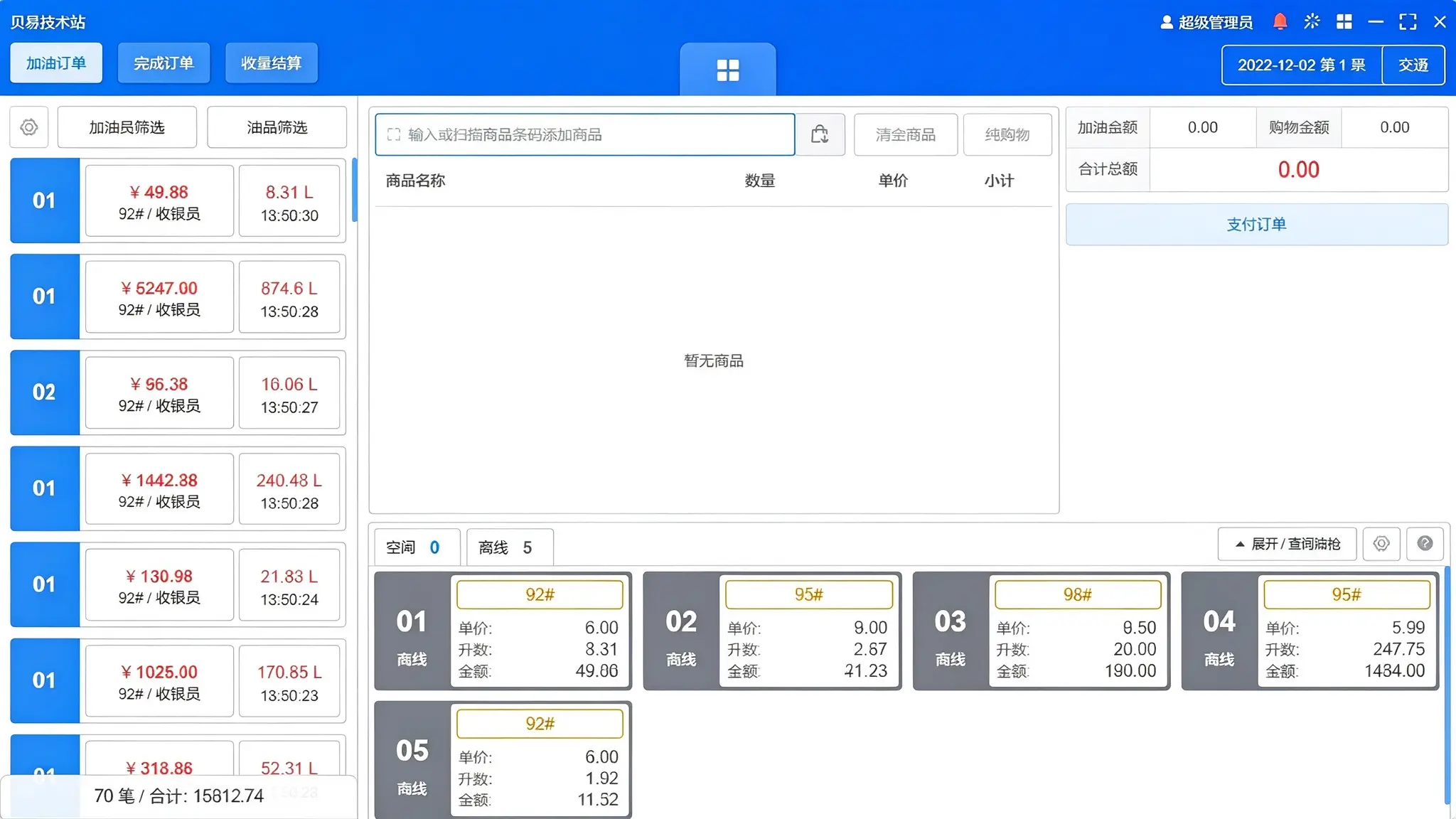
Task: Click the shopping bag icon beside barcode field
Action: 820,134
